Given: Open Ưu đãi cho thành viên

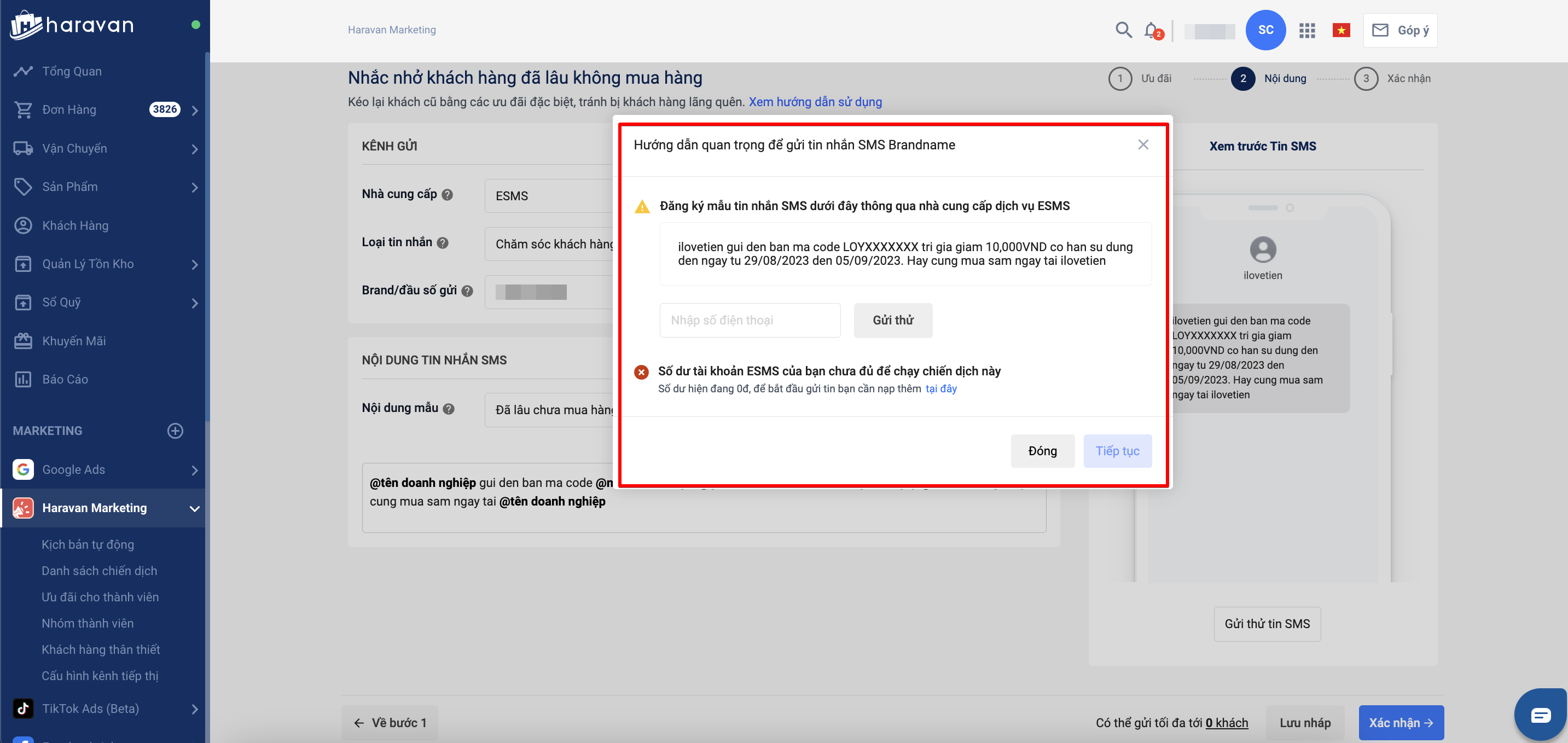Looking at the screenshot, I should pos(100,597).
